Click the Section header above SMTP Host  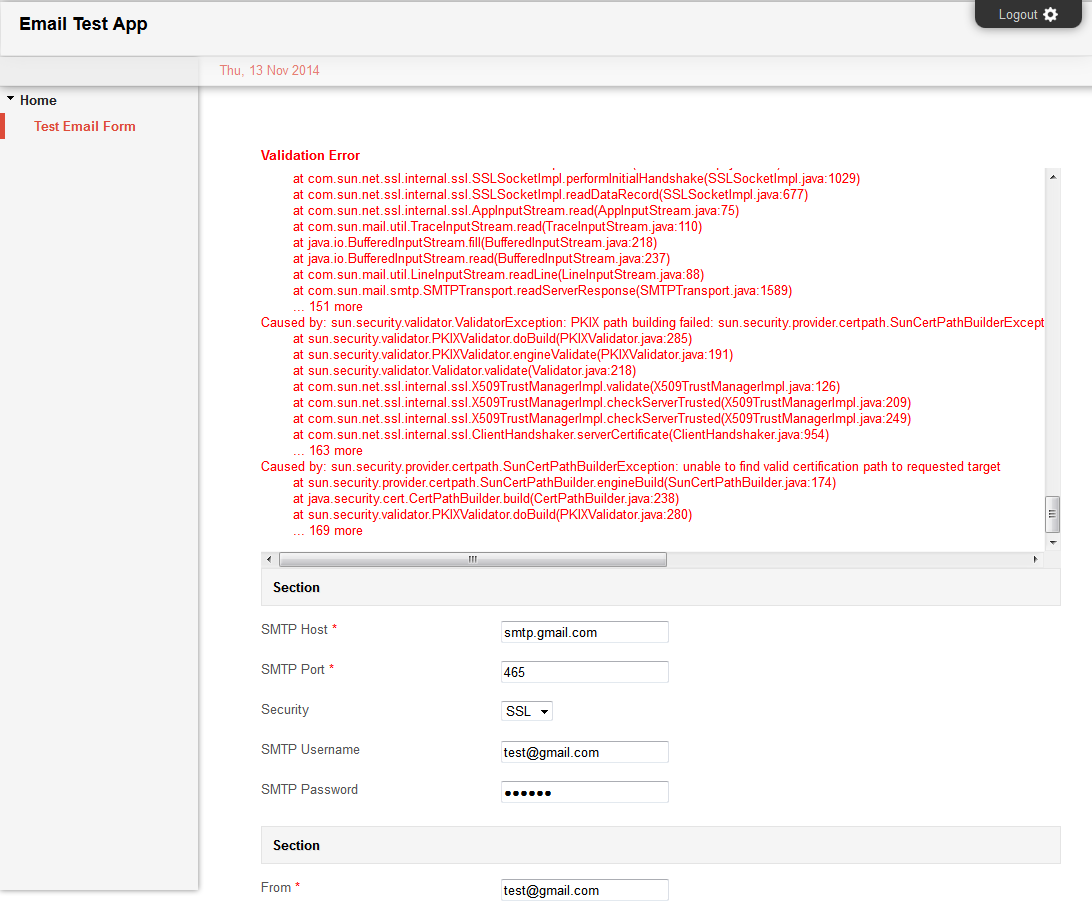297,588
